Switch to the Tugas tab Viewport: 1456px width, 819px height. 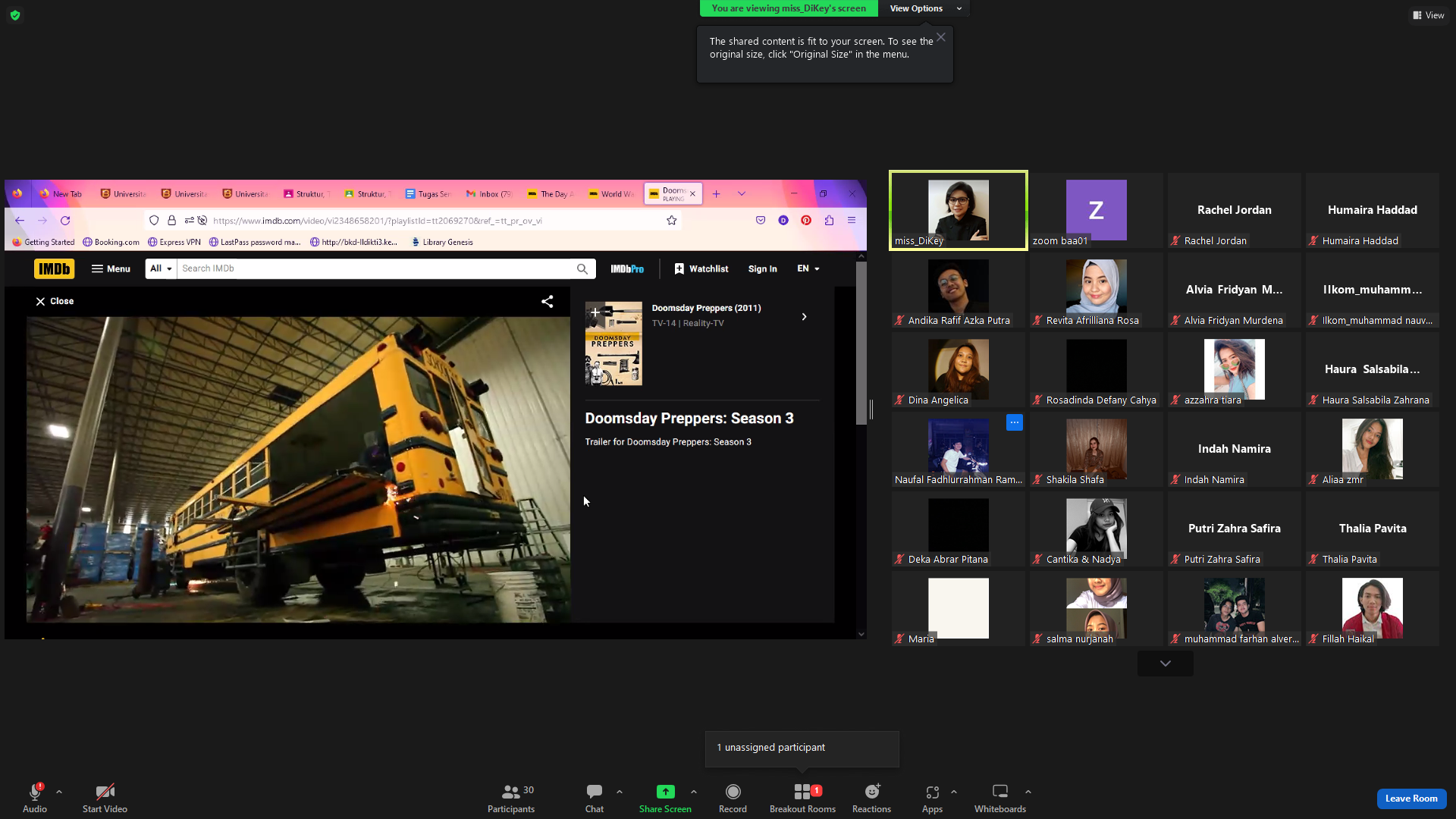point(429,194)
